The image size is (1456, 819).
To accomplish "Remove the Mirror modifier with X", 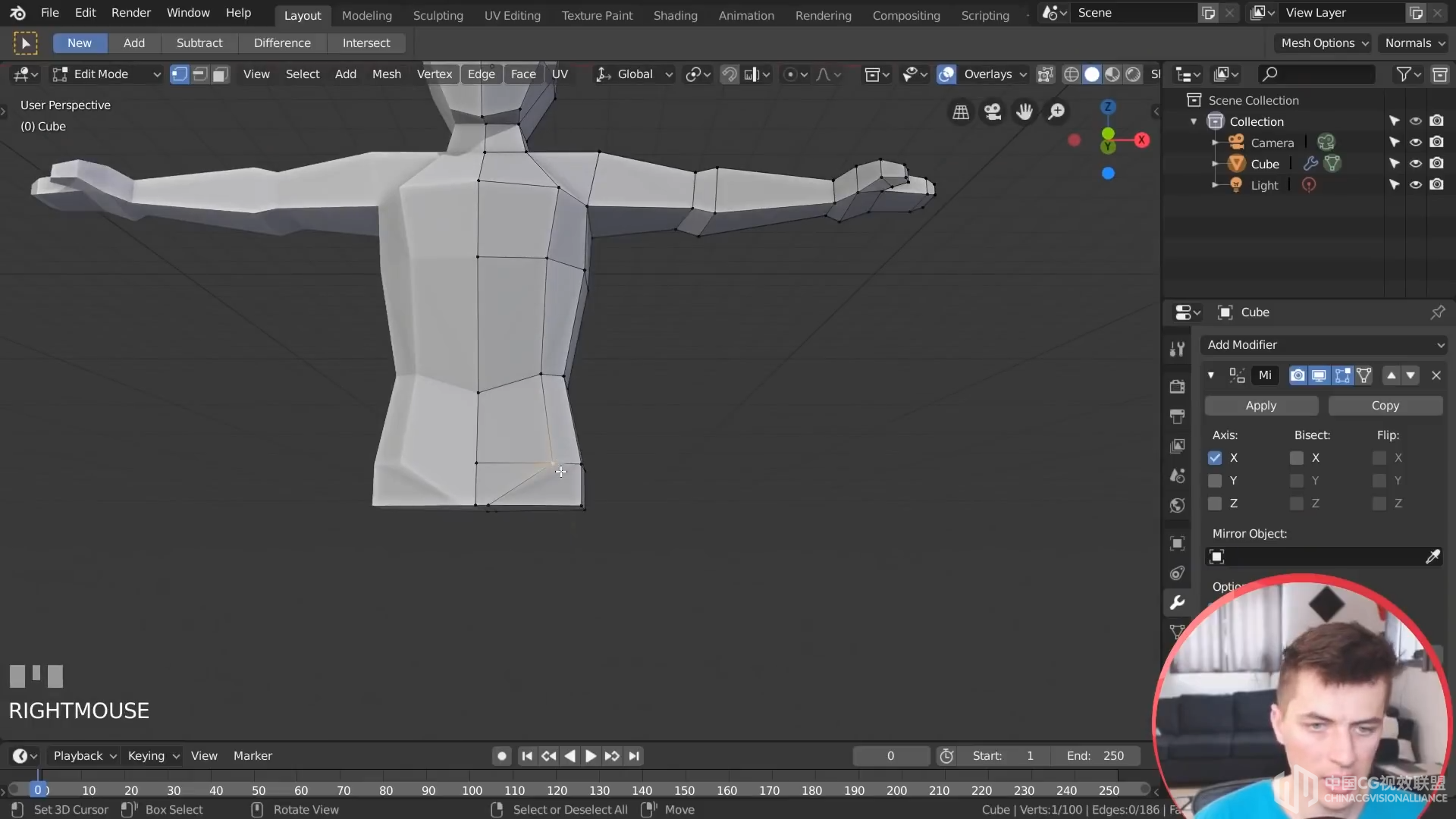I will point(1436,375).
